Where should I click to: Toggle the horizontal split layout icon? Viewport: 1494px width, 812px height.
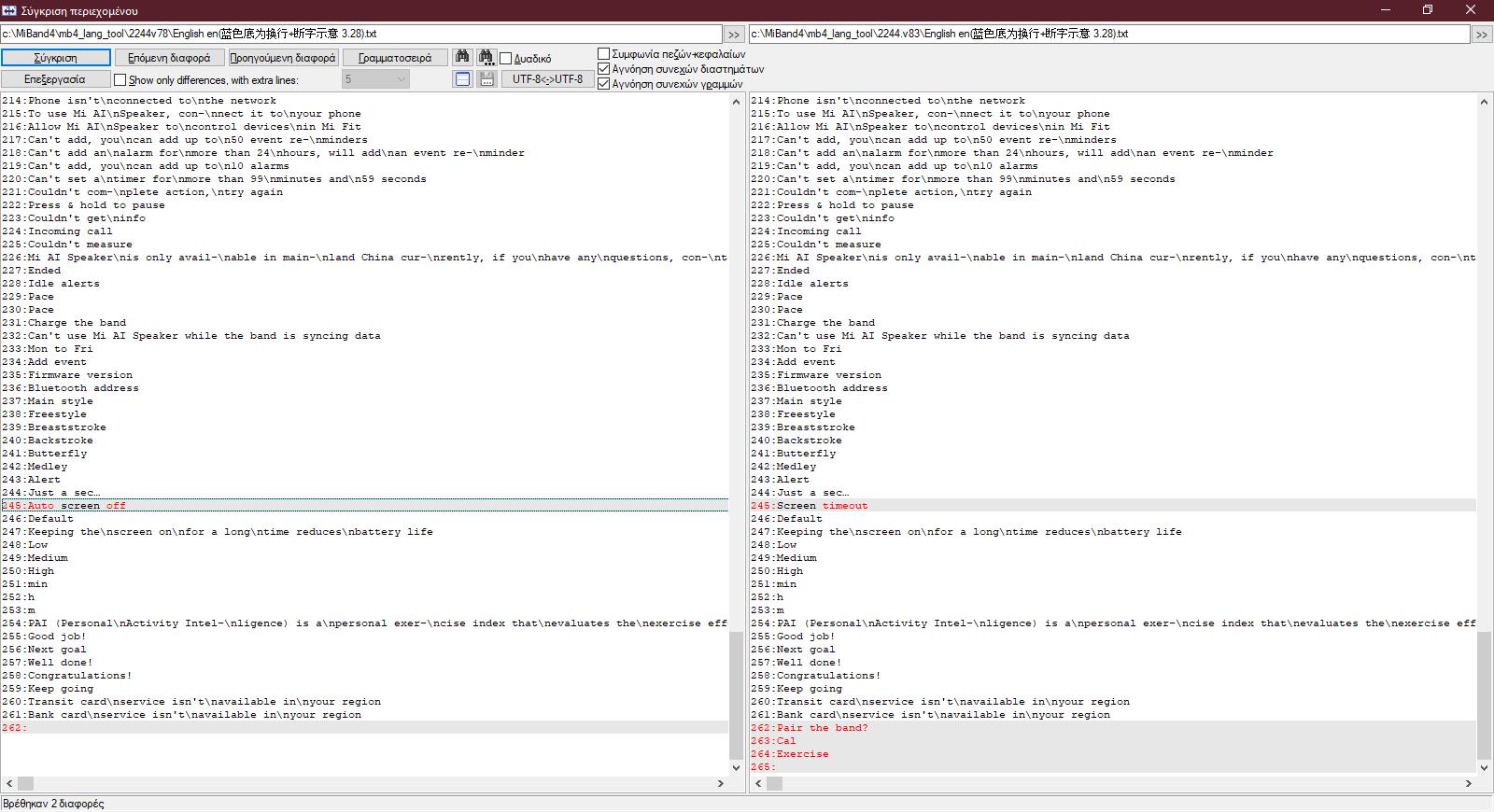(463, 79)
